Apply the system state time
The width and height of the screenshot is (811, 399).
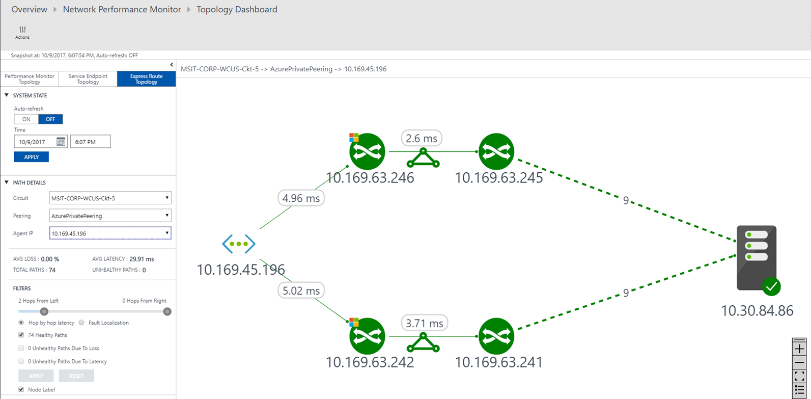[32, 157]
